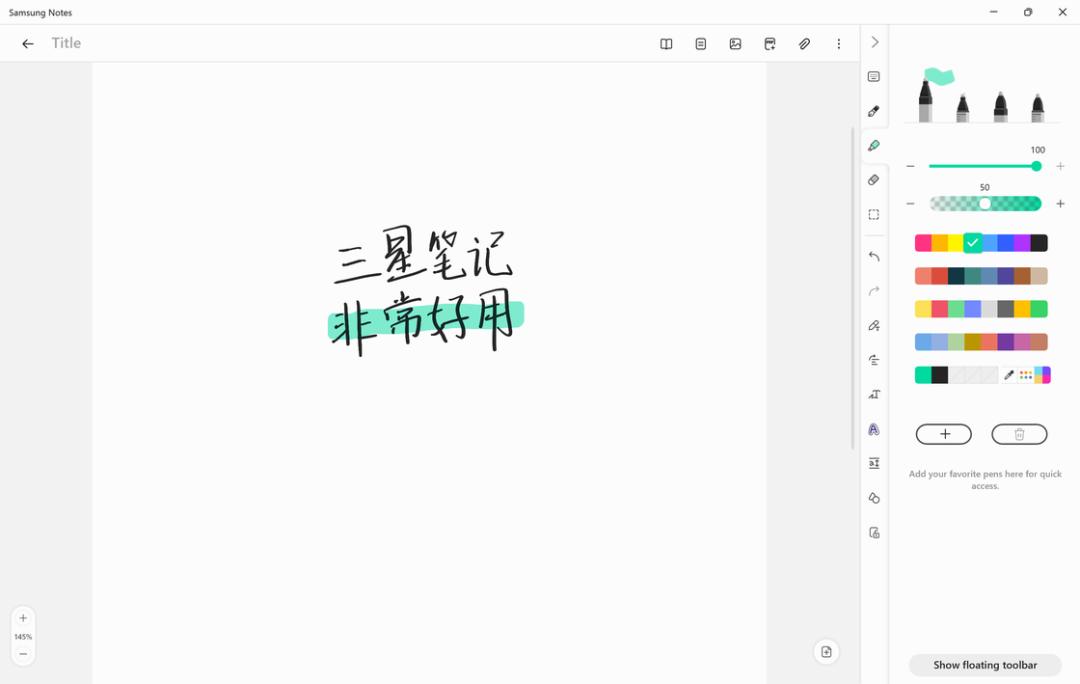Image resolution: width=1080 pixels, height=684 pixels.
Task: Click Show floating toolbar button
Action: pos(985,665)
